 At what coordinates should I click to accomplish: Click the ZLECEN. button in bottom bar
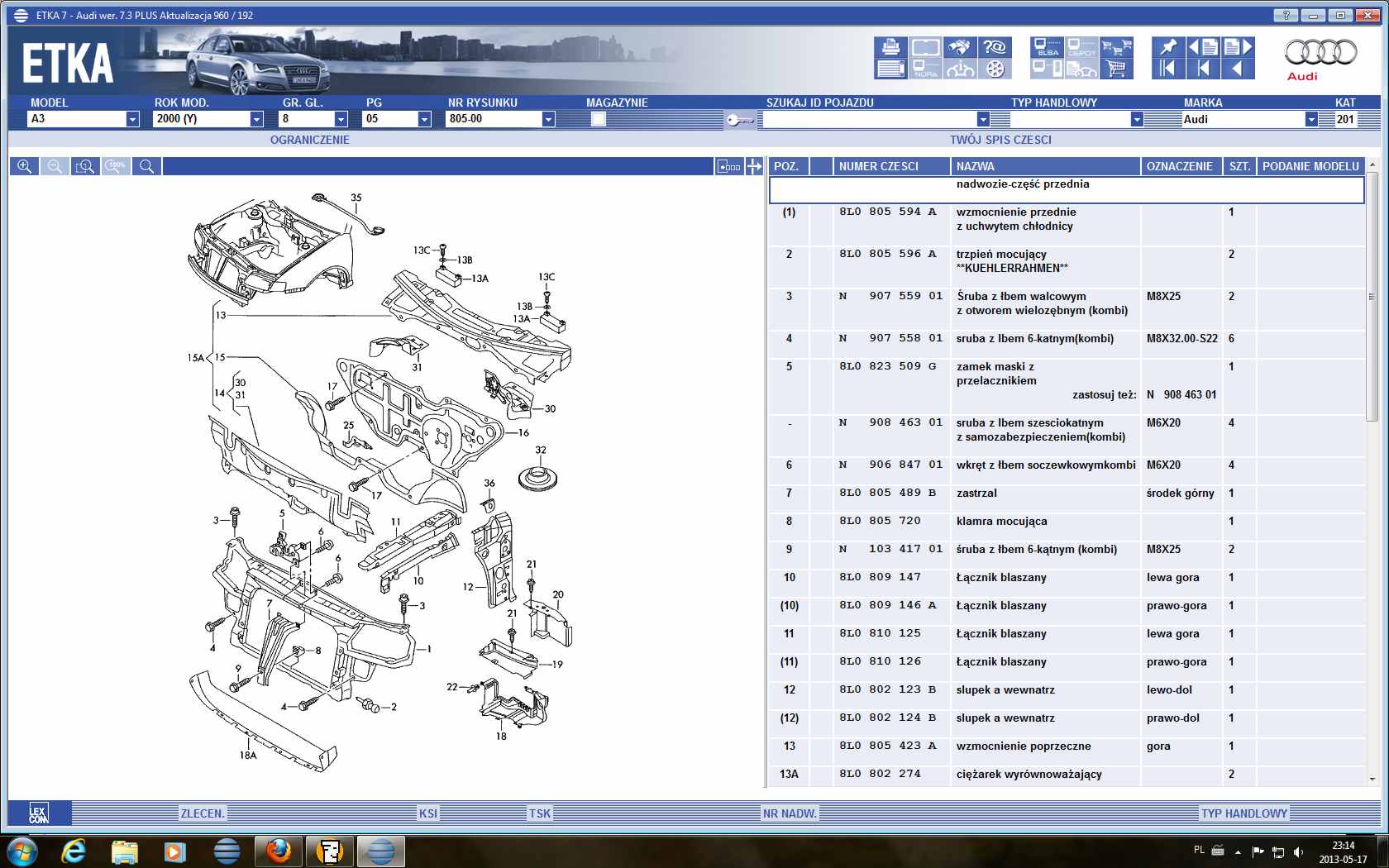click(203, 813)
